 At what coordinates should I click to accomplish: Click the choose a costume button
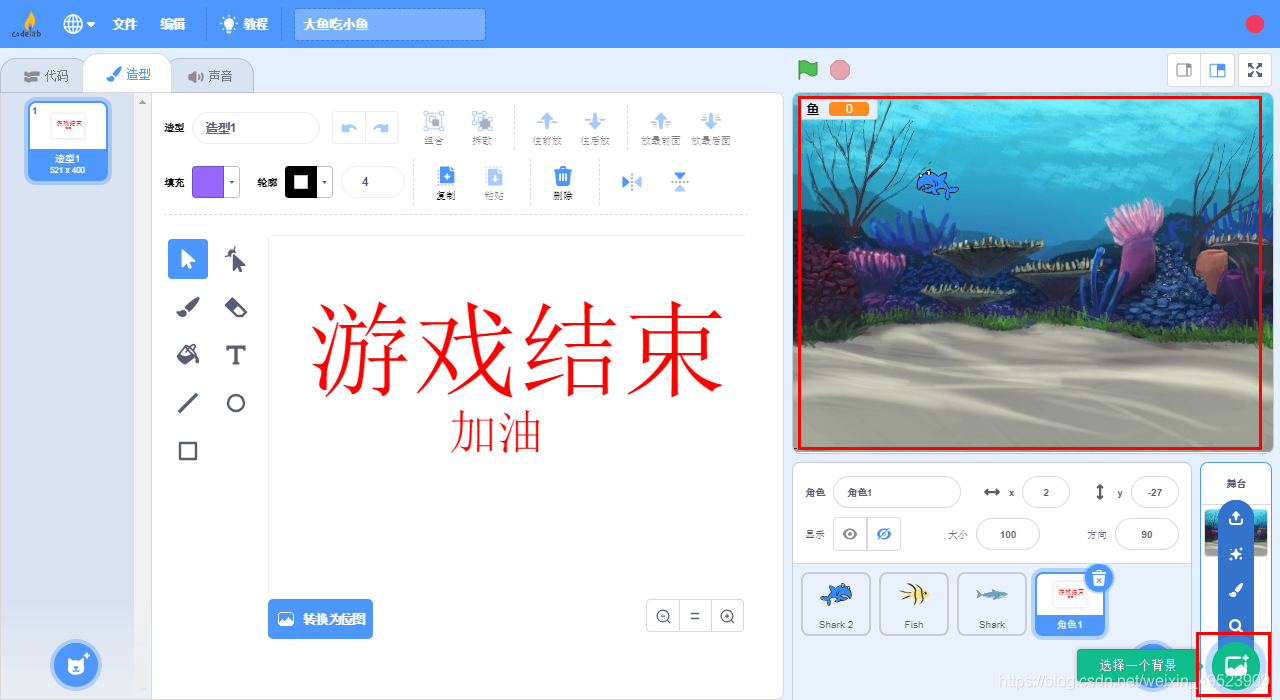76,664
